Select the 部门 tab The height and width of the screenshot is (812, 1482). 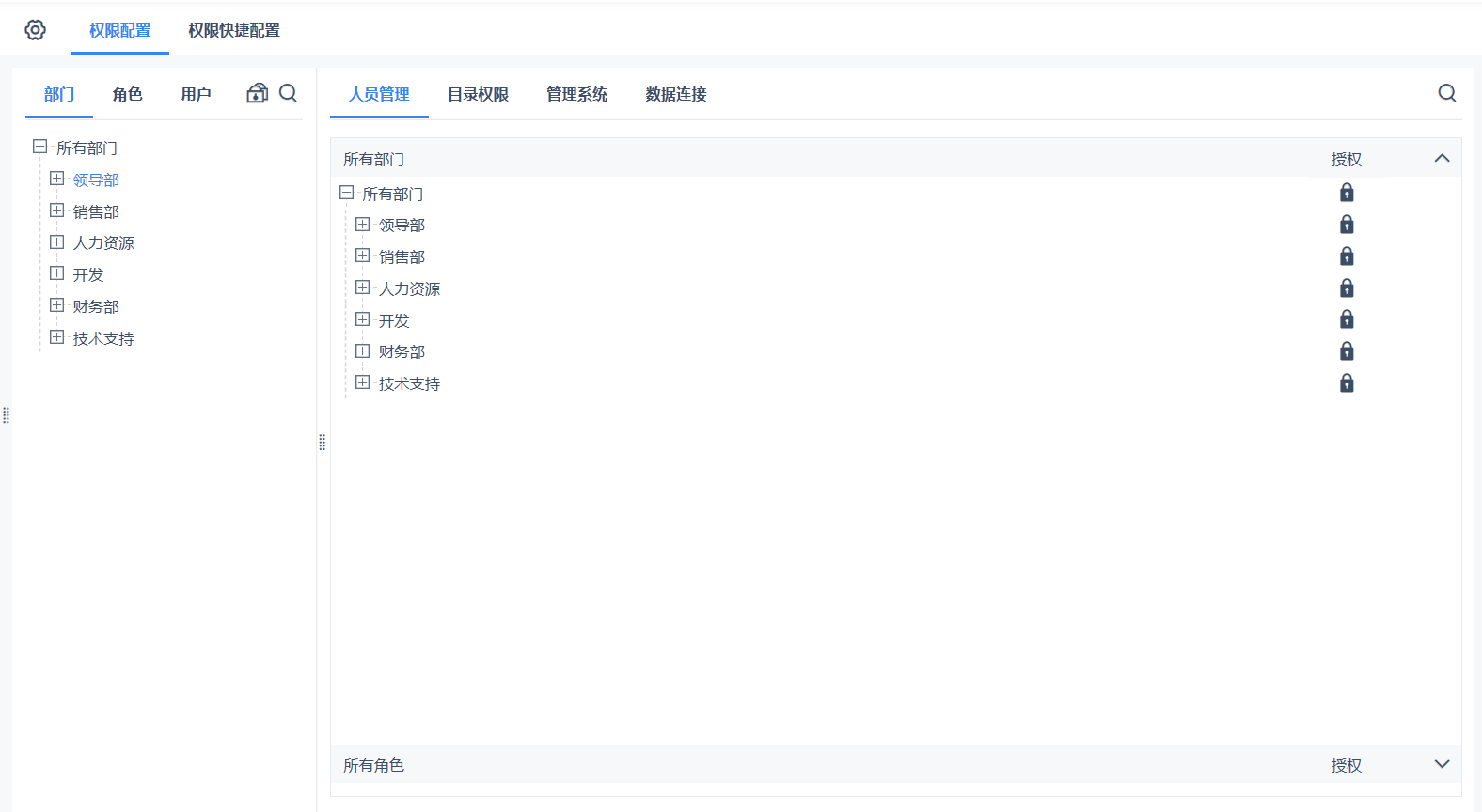click(59, 94)
